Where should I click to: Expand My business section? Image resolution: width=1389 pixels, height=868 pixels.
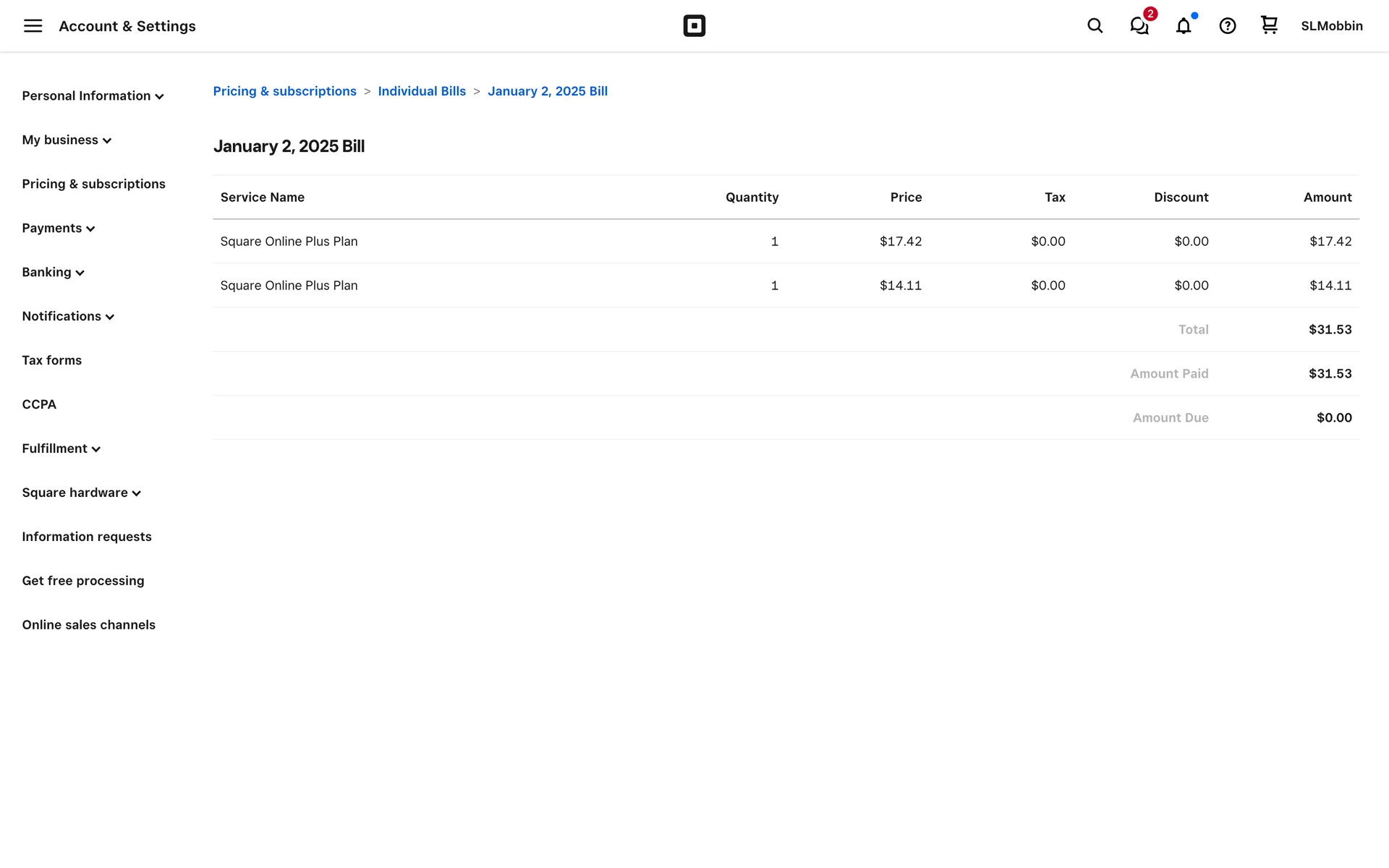pyautogui.click(x=67, y=140)
